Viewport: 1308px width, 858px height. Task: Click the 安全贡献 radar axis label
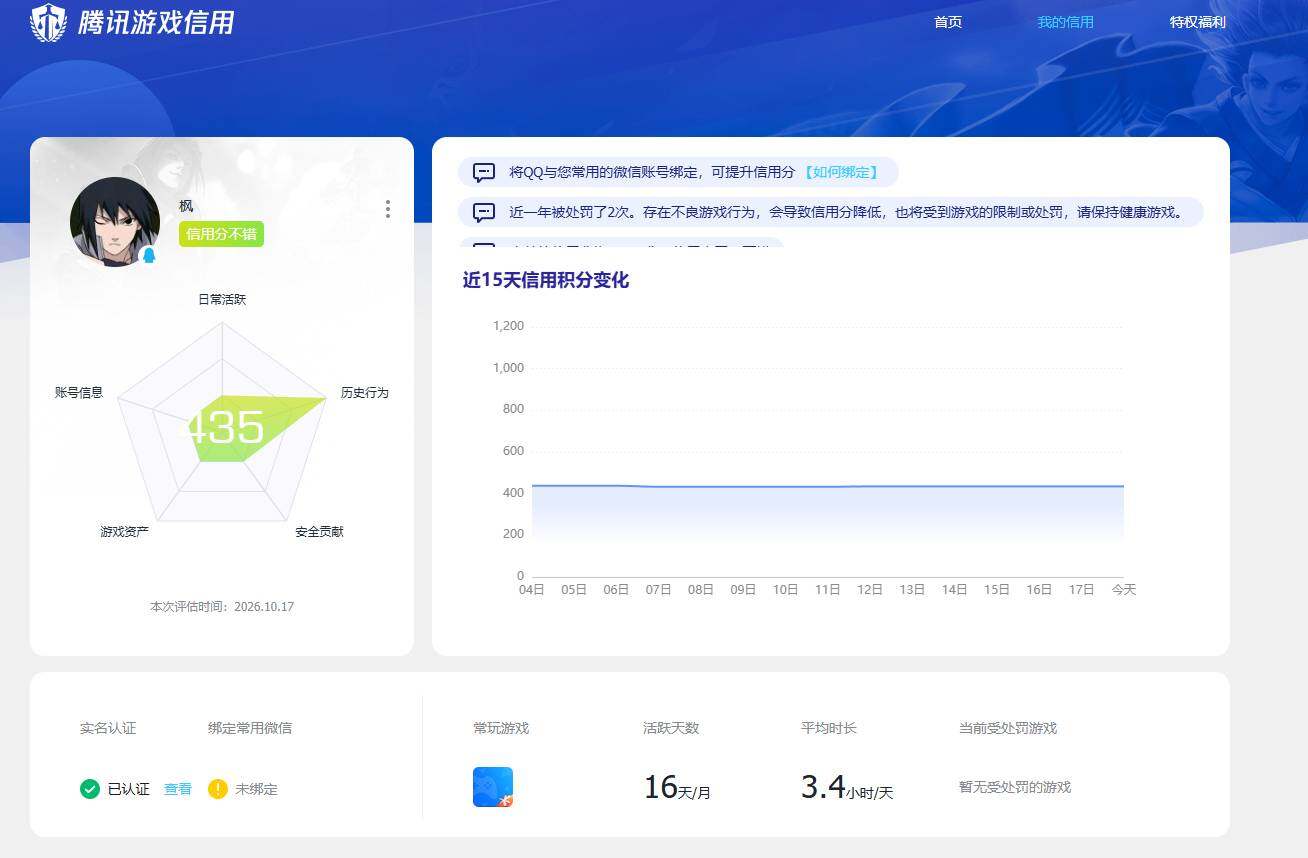point(319,531)
